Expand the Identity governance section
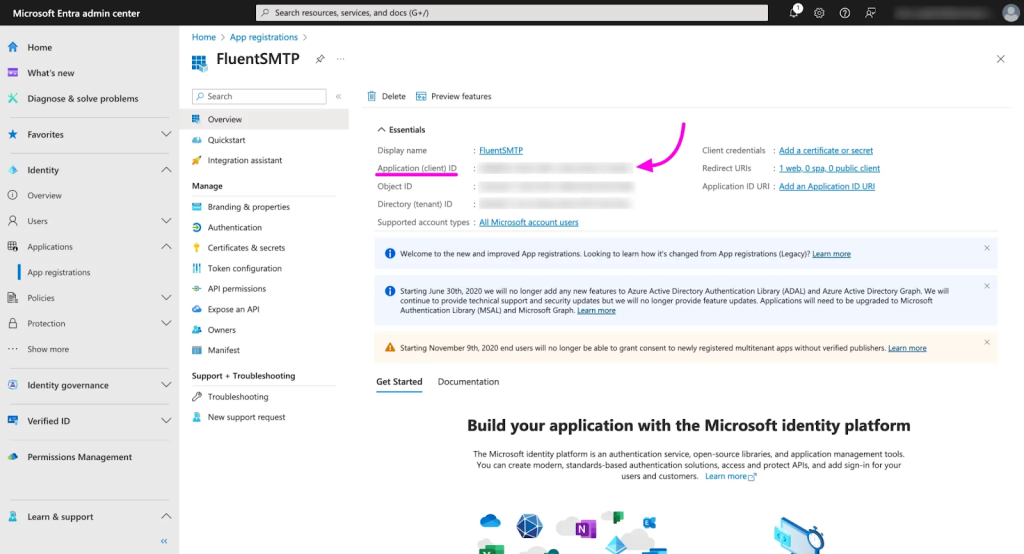This screenshot has width=1024, height=554. (166, 385)
